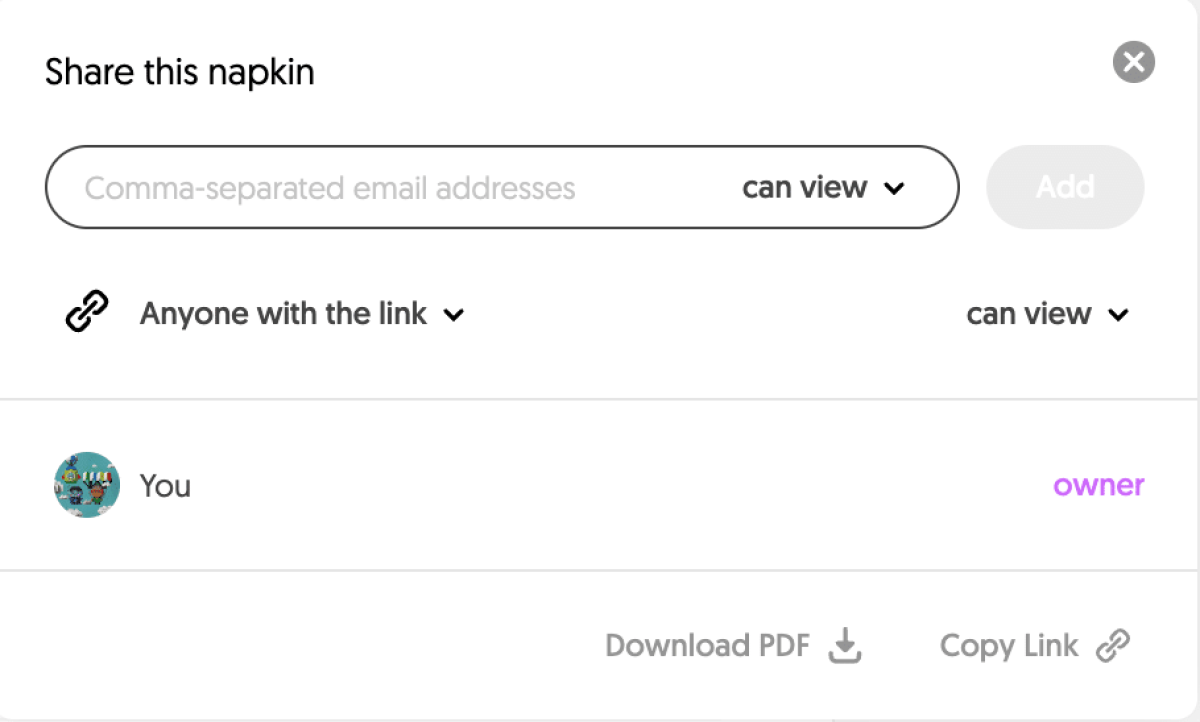
Task: Click the Download PDF text link
Action: click(707, 646)
